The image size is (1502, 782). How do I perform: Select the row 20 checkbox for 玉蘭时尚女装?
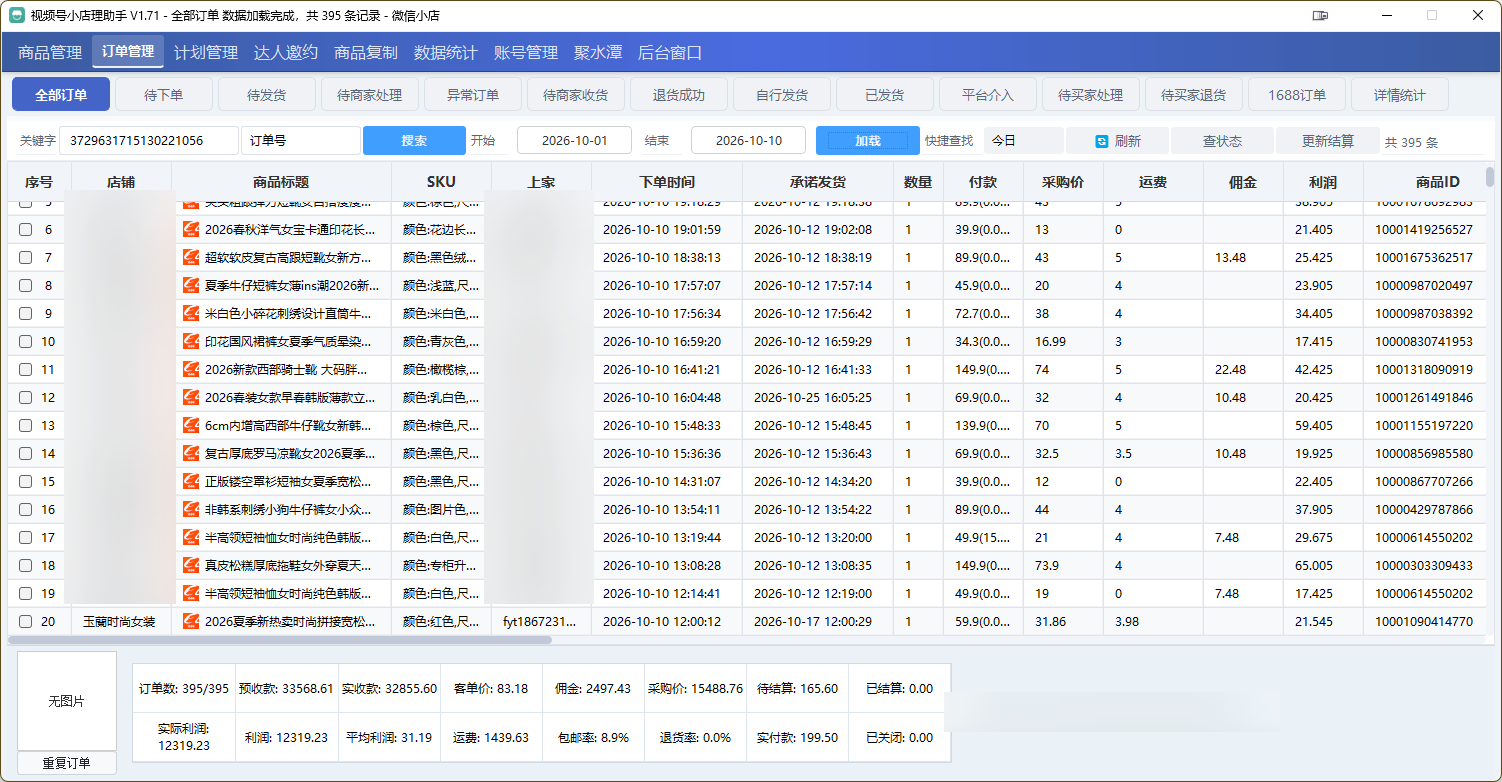(x=26, y=621)
